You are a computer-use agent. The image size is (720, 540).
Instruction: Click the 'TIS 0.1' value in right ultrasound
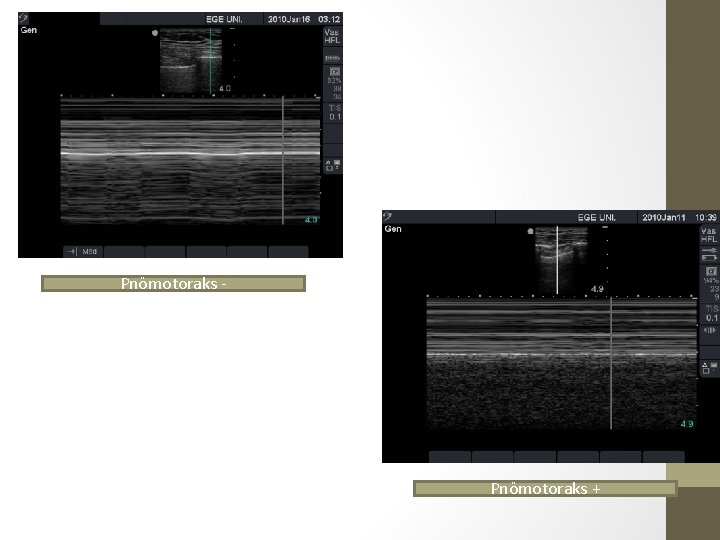coord(711,313)
